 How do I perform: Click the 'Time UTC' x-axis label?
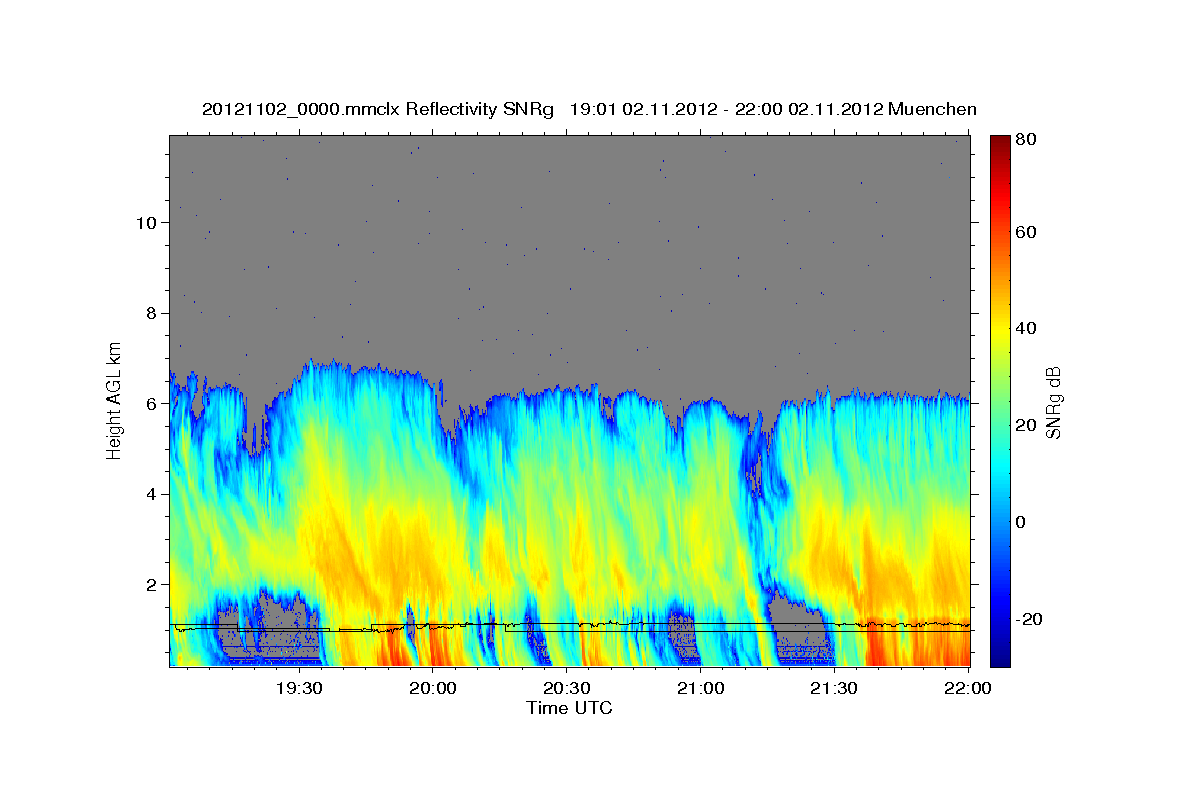(569, 708)
